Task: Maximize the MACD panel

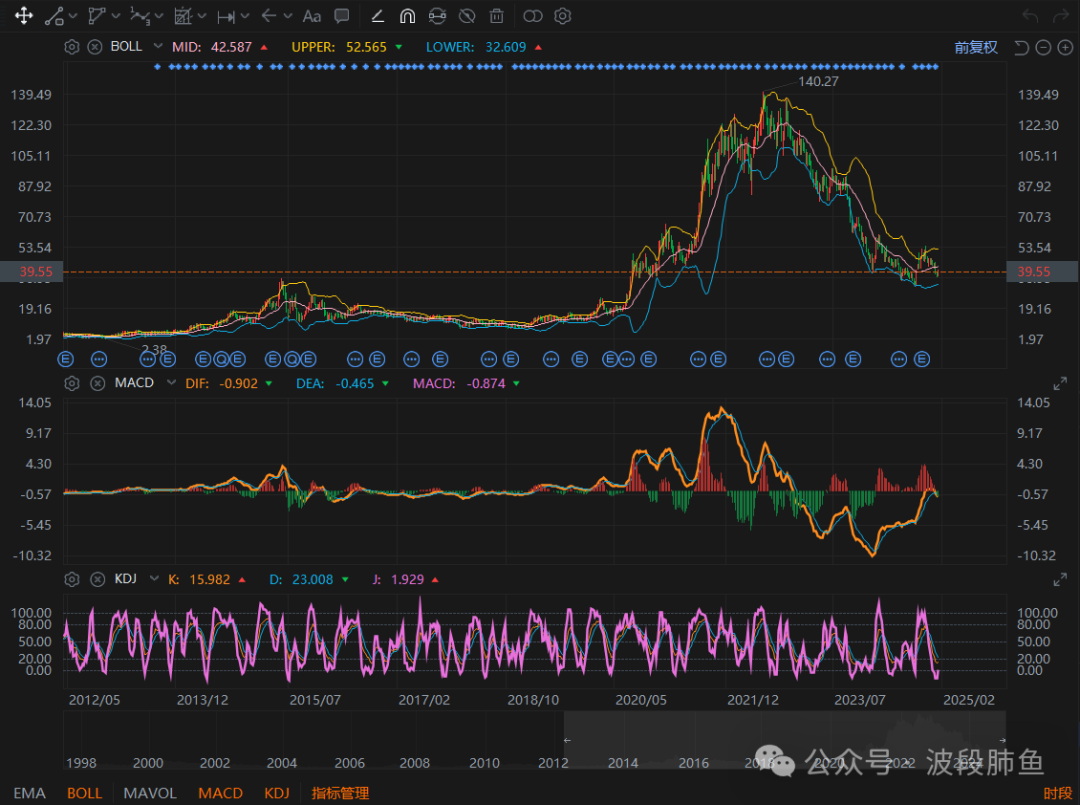Action: 1060,384
